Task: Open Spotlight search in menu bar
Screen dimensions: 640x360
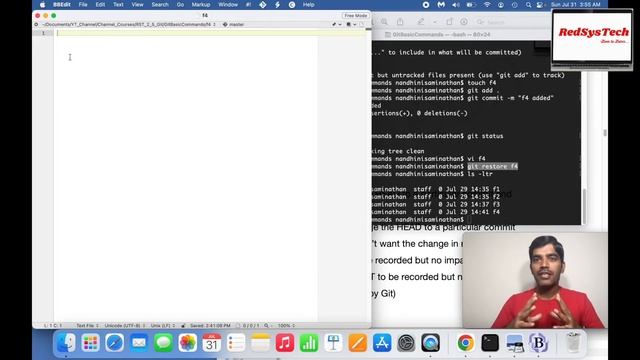Action: point(529,5)
